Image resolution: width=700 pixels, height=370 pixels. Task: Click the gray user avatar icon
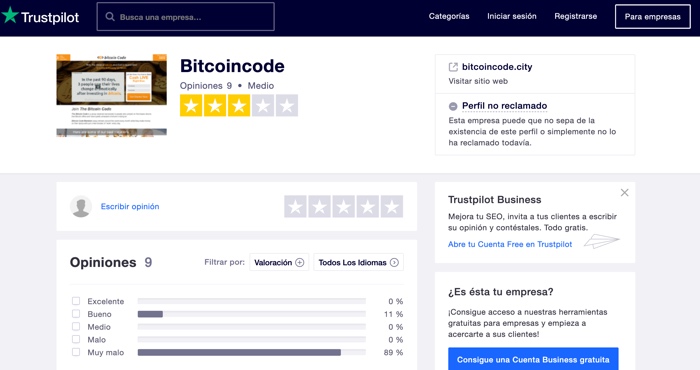pos(81,206)
